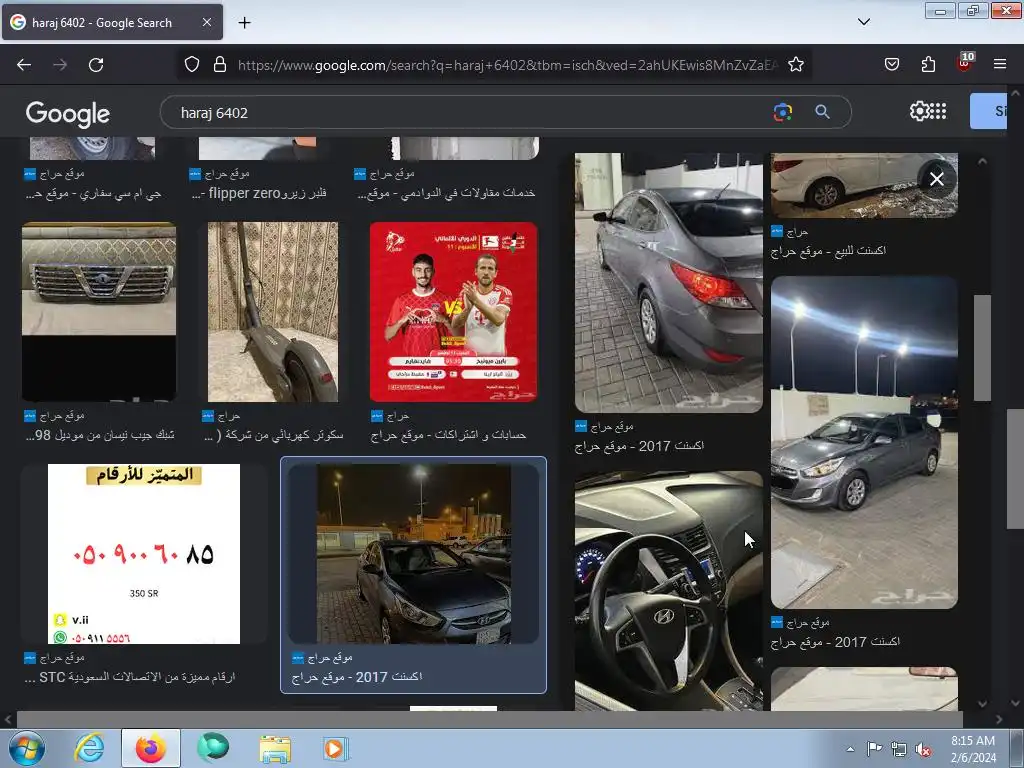The image size is (1024, 768).
Task: Click the clock showing 8:15 AM
Action: [973, 741]
